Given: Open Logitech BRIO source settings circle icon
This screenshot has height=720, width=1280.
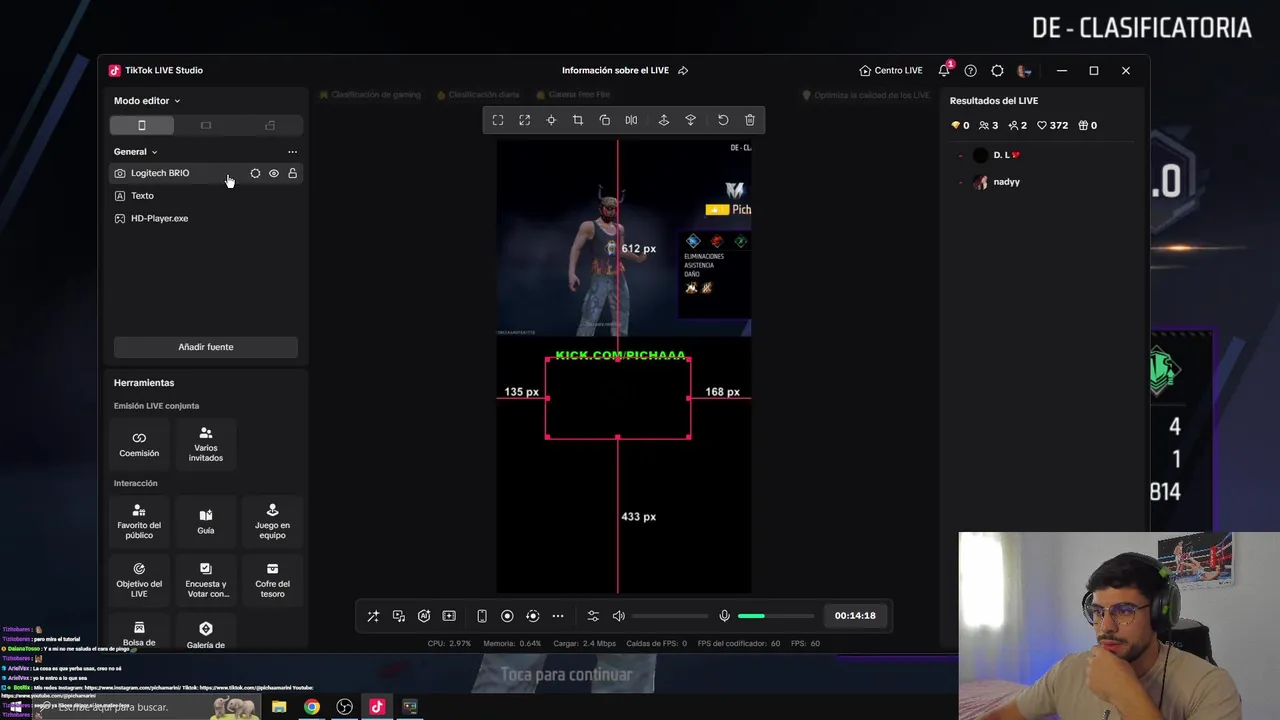Looking at the screenshot, I should click(255, 173).
